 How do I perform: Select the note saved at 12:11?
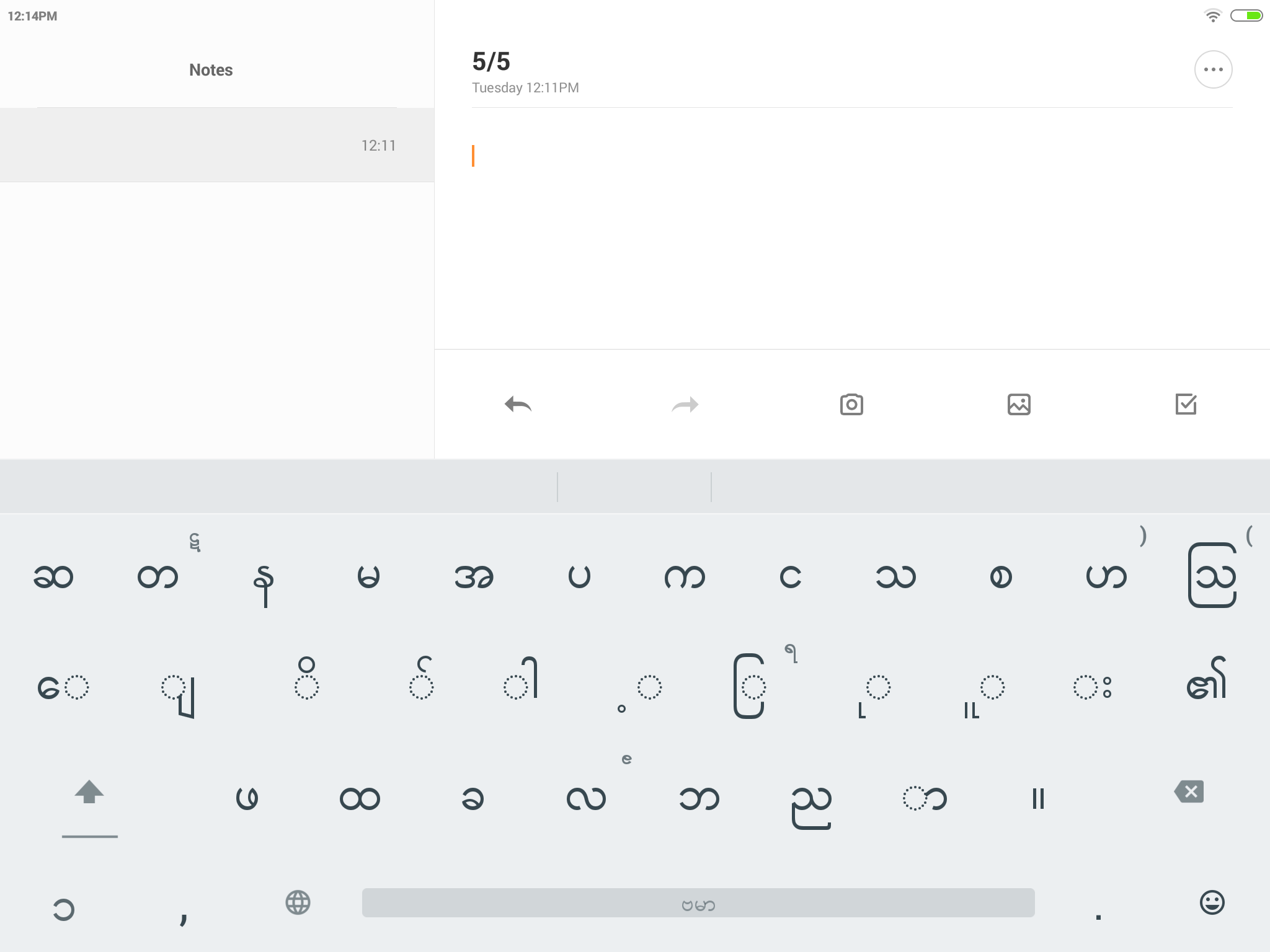(217, 145)
